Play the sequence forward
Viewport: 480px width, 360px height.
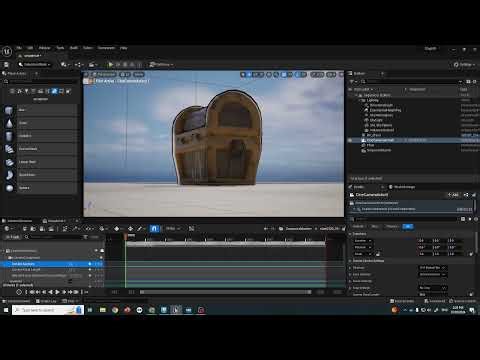(x=57, y=292)
